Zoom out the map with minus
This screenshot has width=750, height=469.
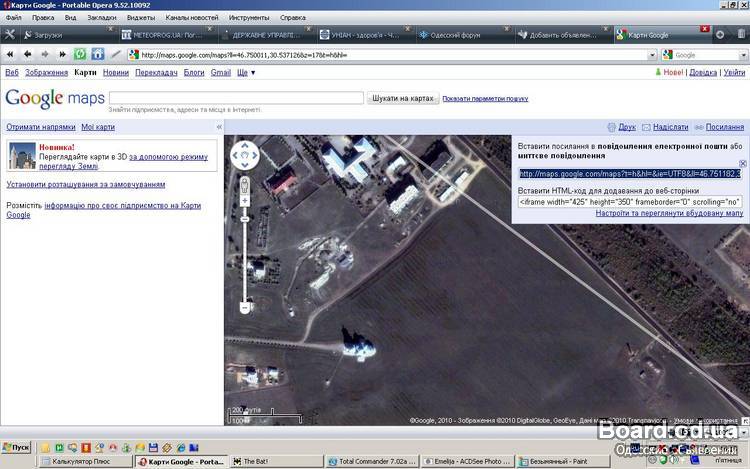[244, 308]
